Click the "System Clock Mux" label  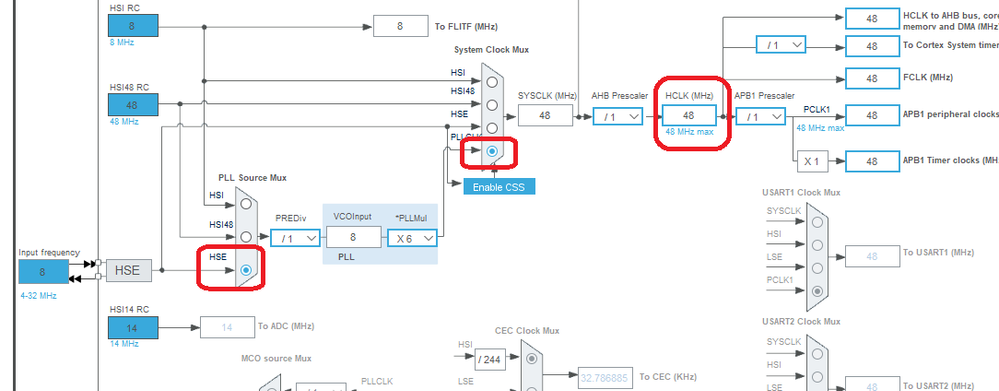[x=491, y=50]
